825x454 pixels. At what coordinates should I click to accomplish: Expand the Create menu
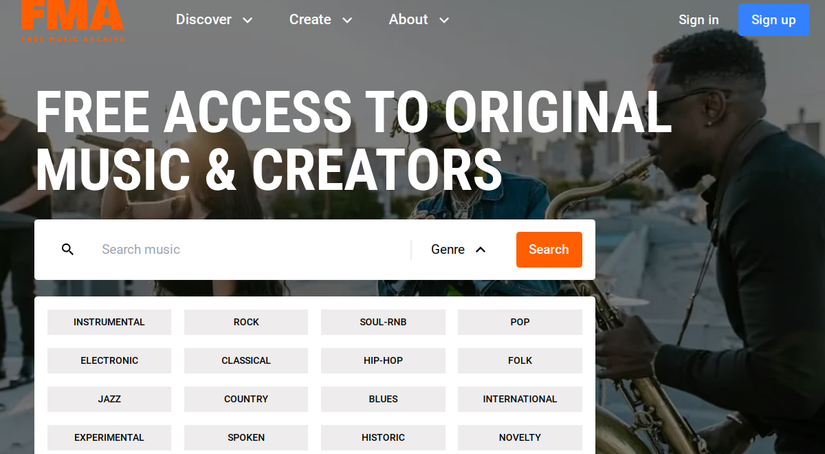coord(320,19)
